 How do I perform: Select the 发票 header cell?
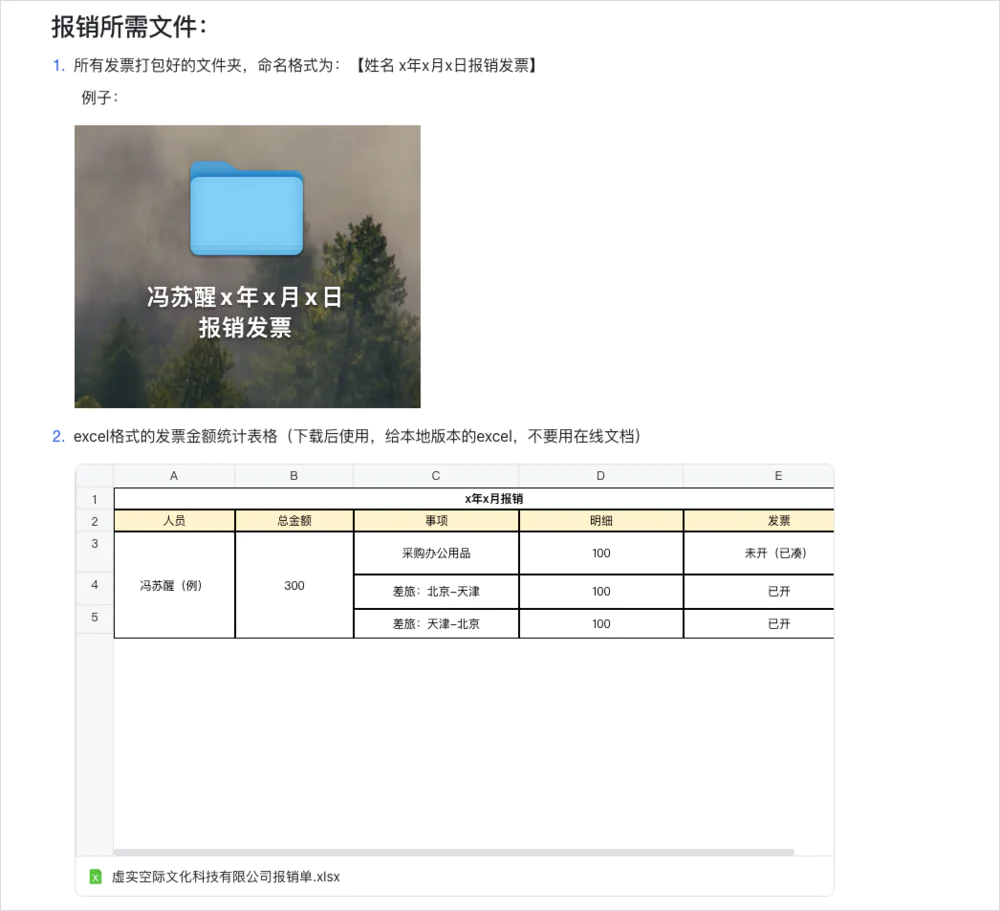pos(778,520)
